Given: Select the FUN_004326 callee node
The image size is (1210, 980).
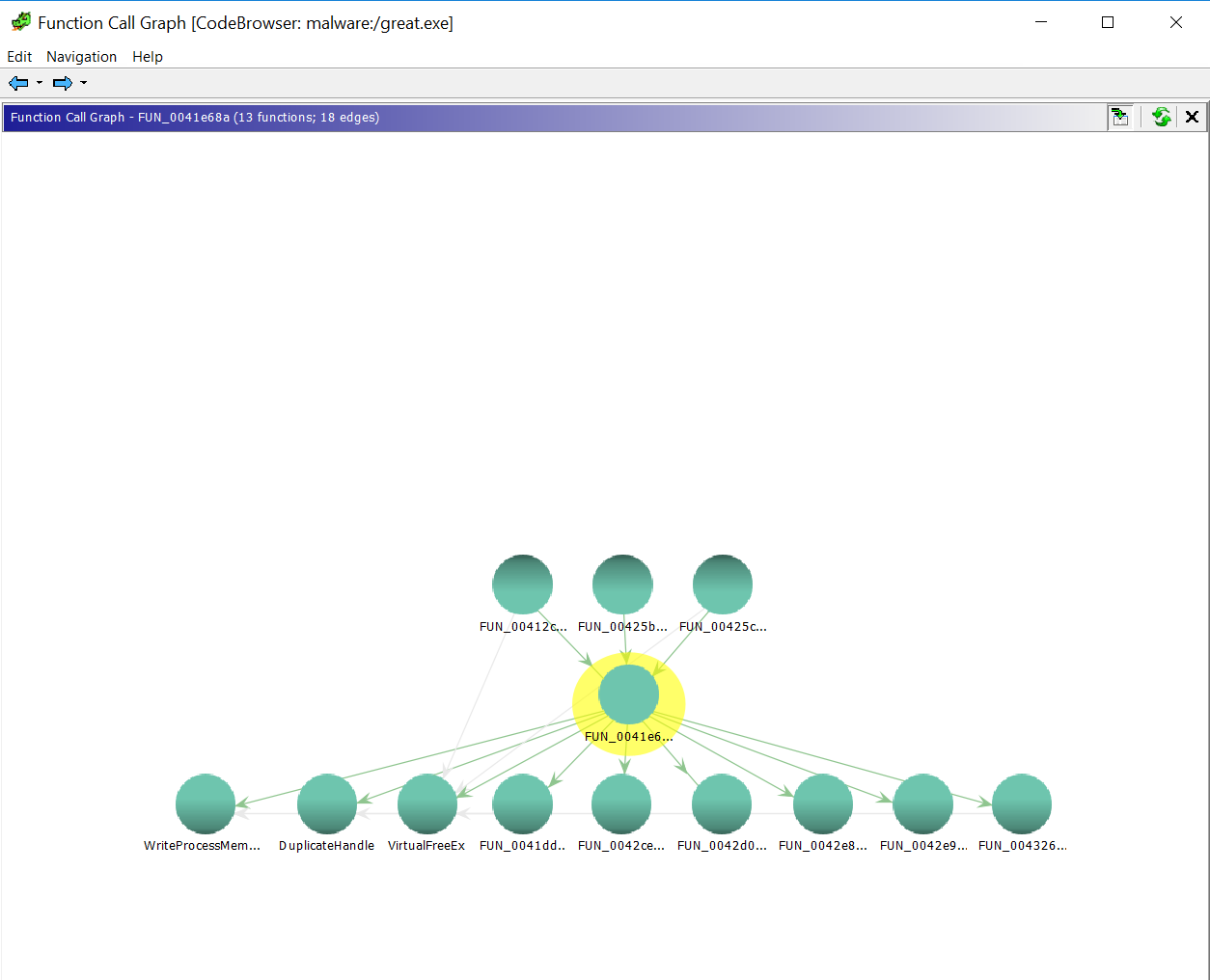Looking at the screenshot, I should [1022, 803].
